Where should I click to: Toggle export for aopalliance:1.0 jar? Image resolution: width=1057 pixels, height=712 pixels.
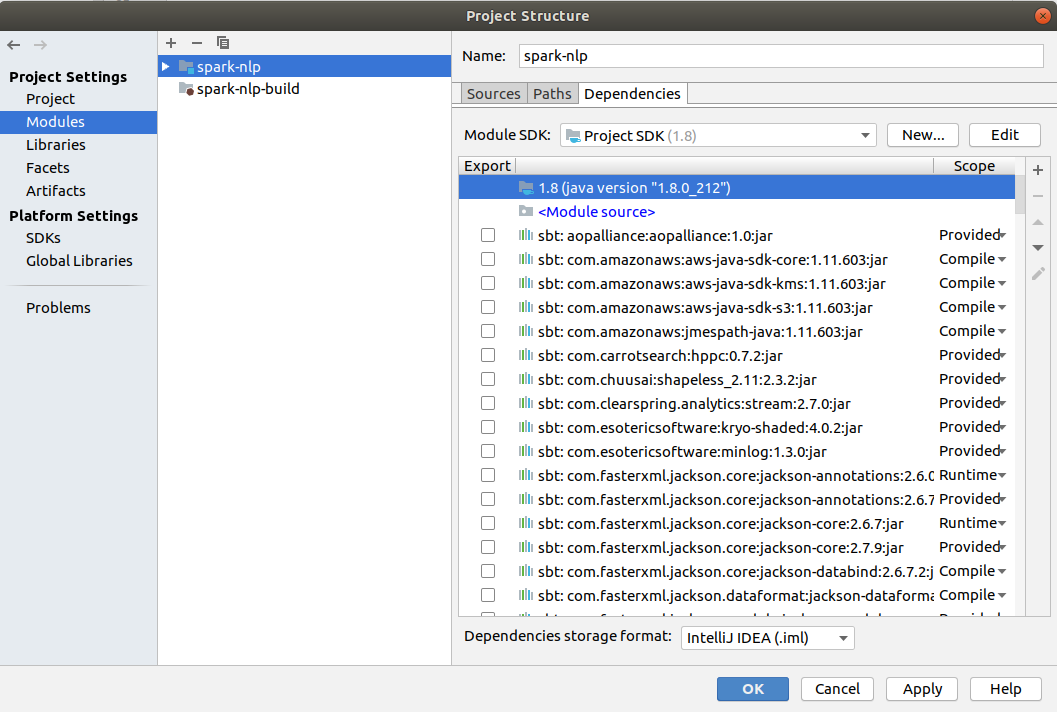[488, 235]
